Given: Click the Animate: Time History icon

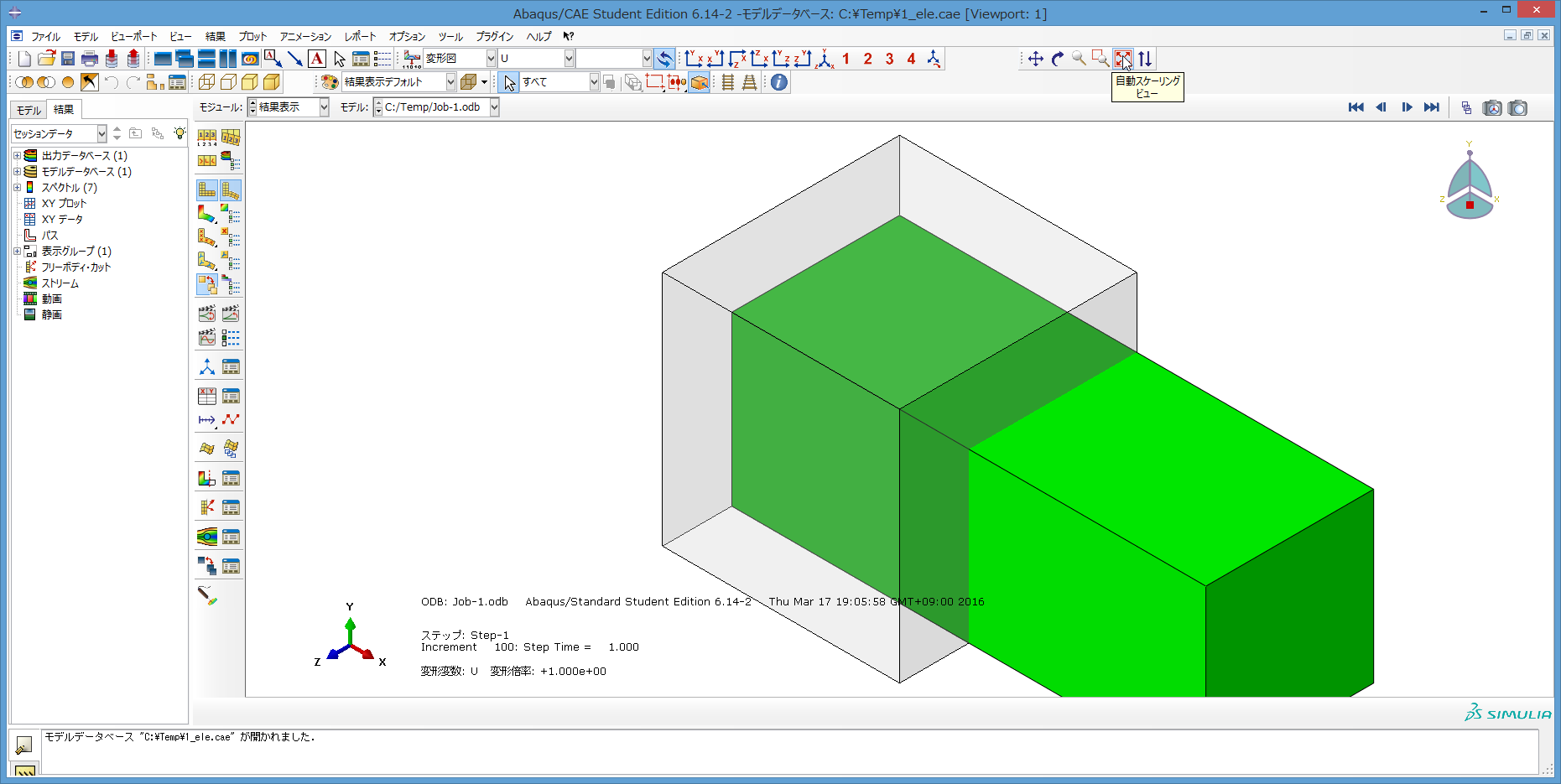Looking at the screenshot, I should click(231, 314).
